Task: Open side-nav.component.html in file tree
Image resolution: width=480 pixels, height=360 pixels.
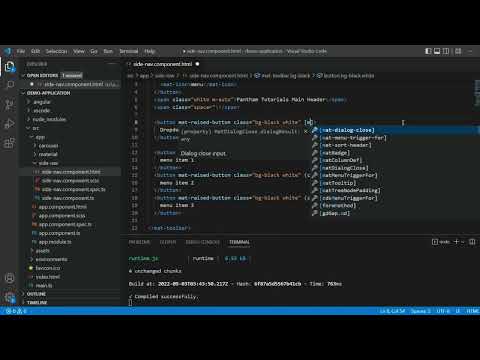Action: pos(71,172)
